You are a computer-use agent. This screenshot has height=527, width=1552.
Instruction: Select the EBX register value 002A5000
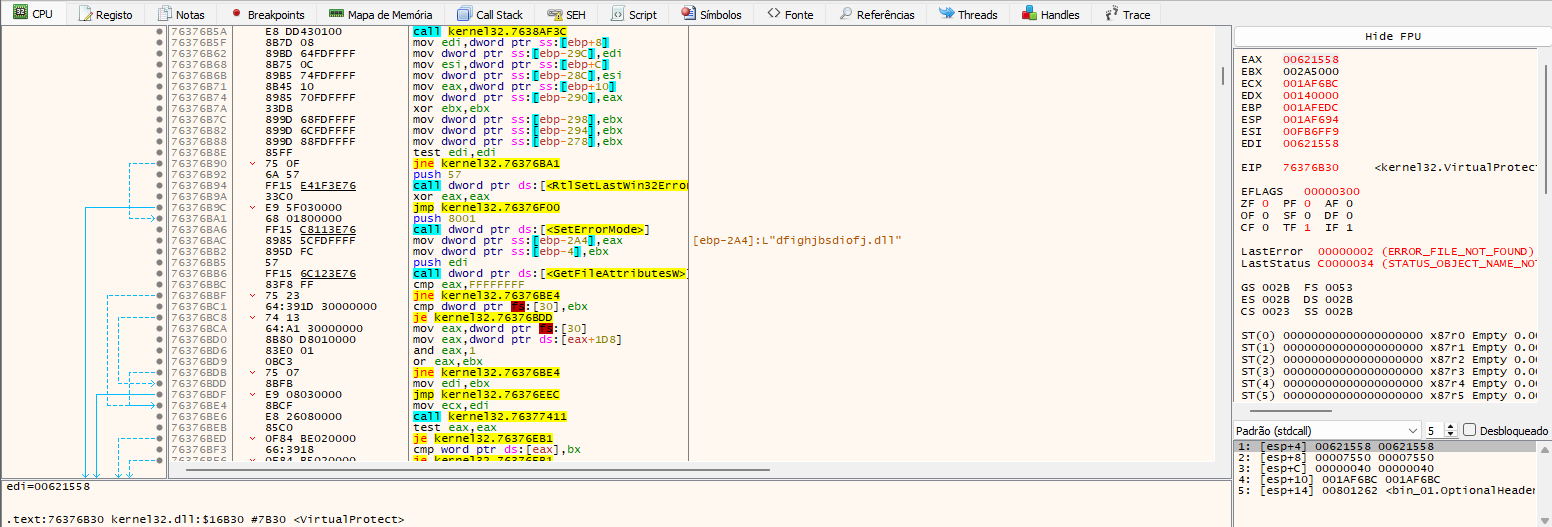click(1310, 71)
